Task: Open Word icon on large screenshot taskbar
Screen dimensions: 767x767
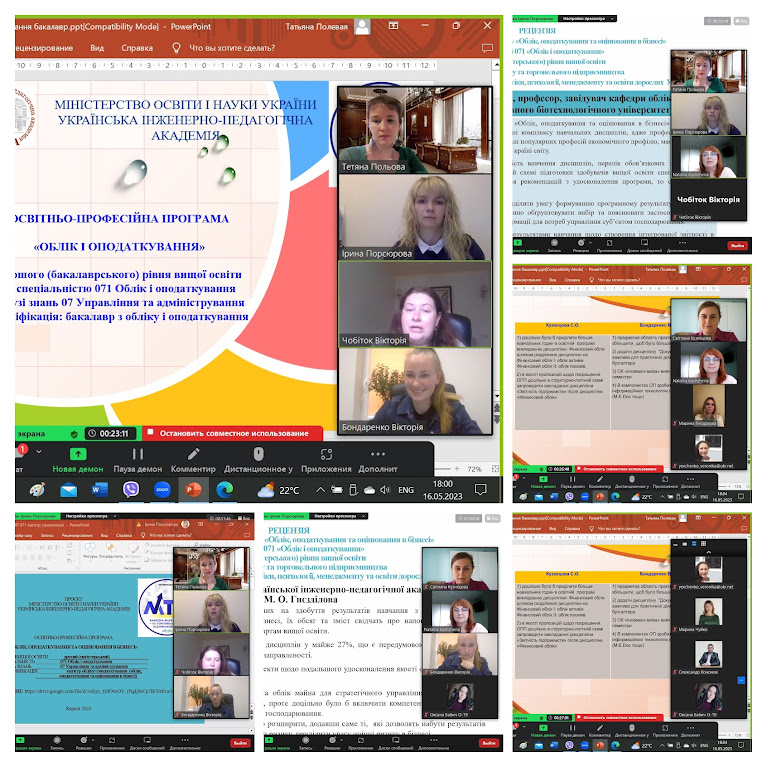Action: click(x=100, y=490)
